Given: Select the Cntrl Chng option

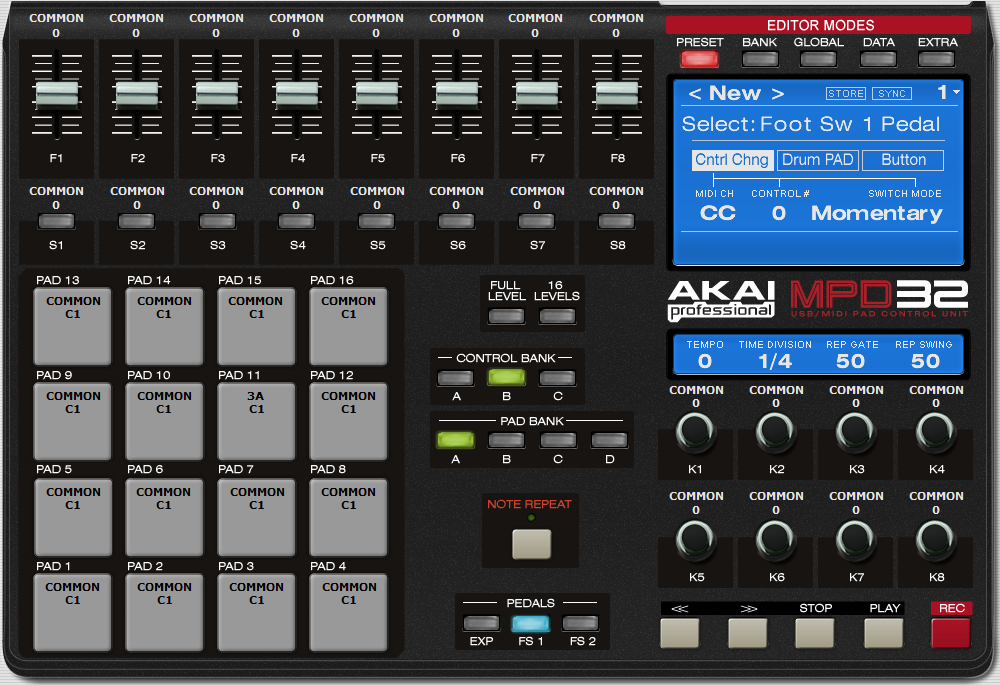Looking at the screenshot, I should click(732, 159).
